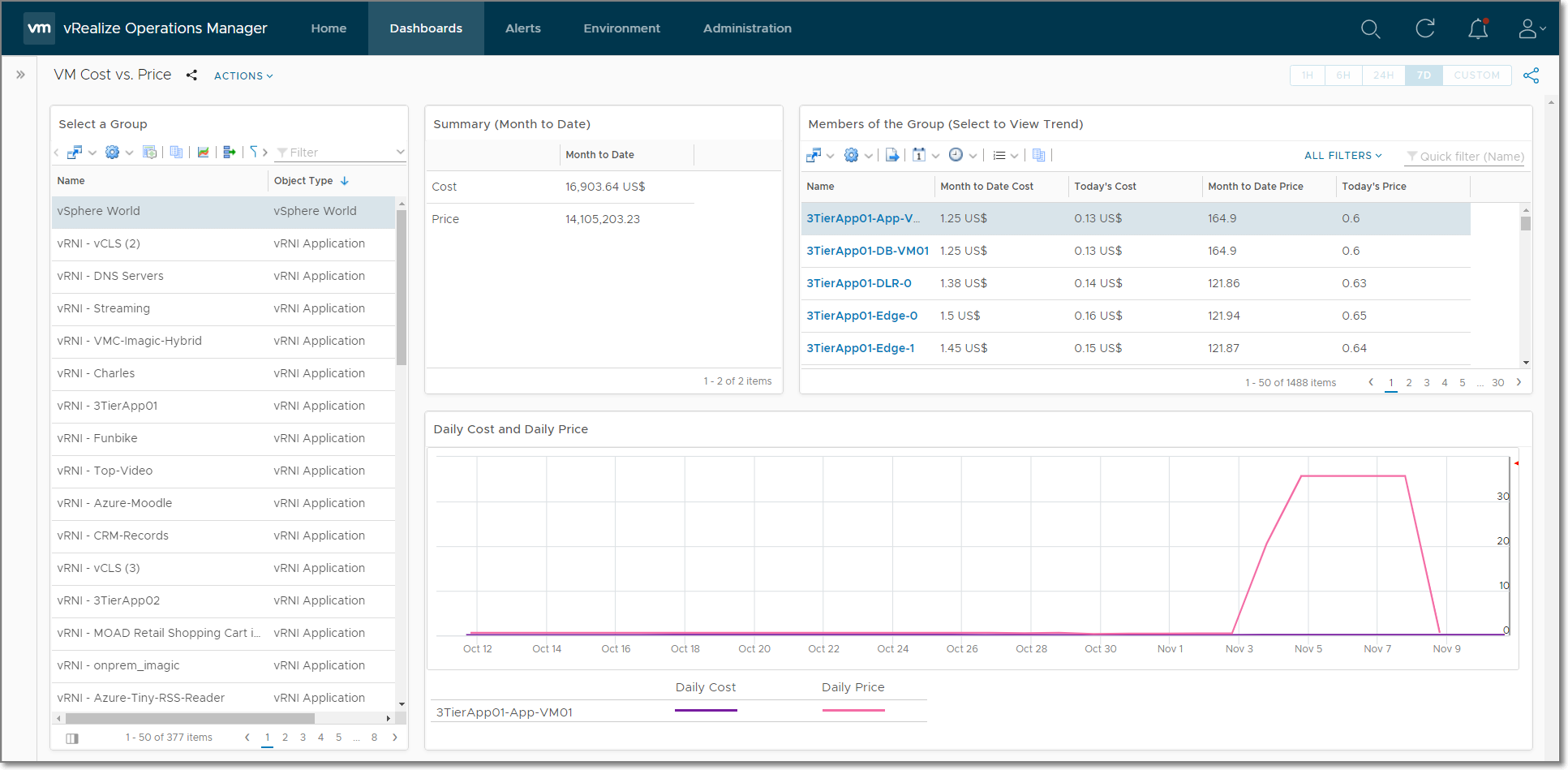
Task: Go to page 30 of Members list
Action: click(1497, 383)
